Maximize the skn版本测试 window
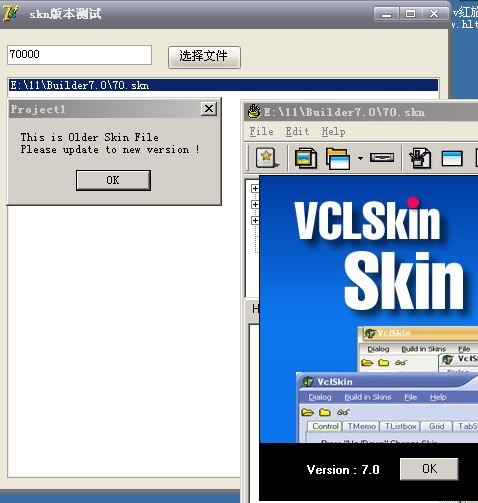The height and width of the screenshot is (503, 478). coord(410,14)
